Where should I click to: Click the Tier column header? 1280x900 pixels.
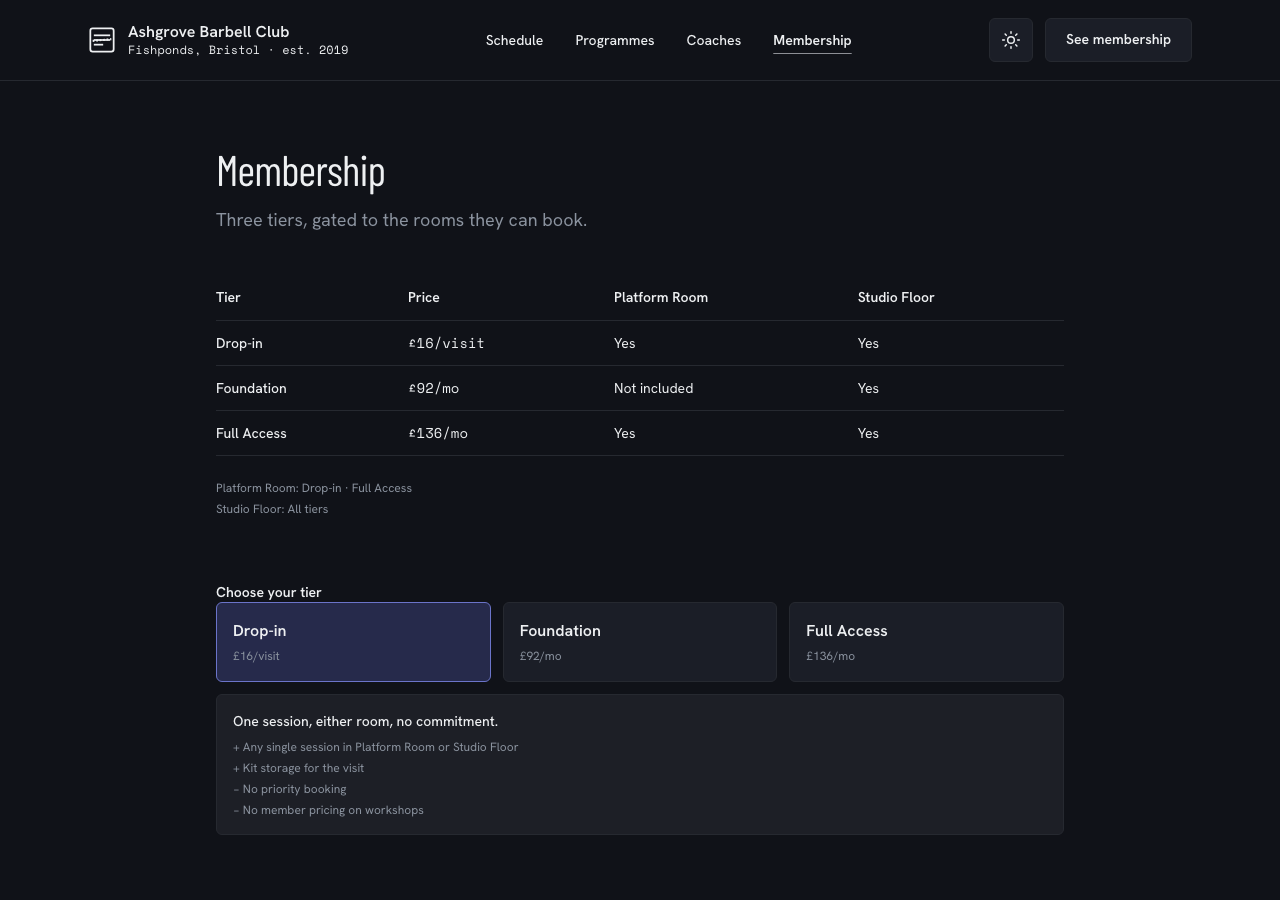[228, 297]
